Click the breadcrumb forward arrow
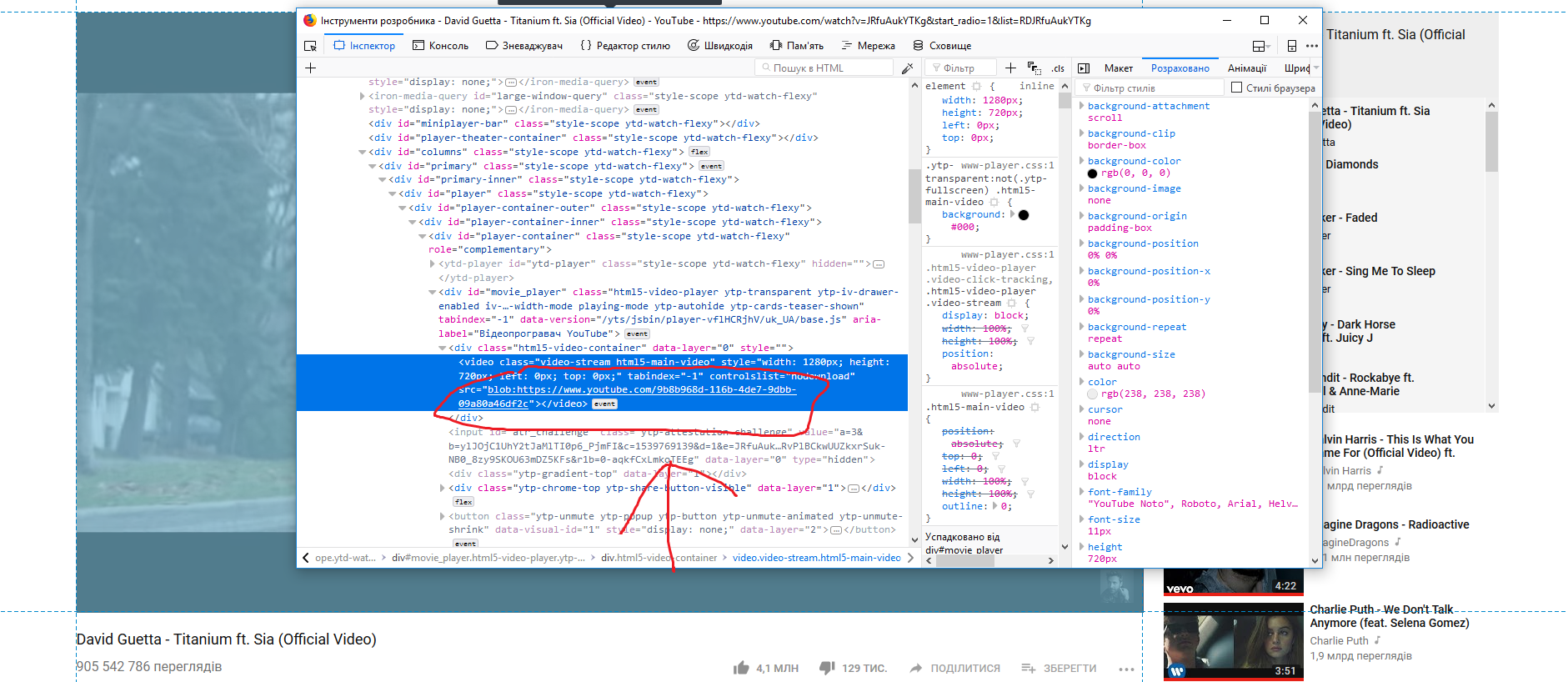 (909, 558)
